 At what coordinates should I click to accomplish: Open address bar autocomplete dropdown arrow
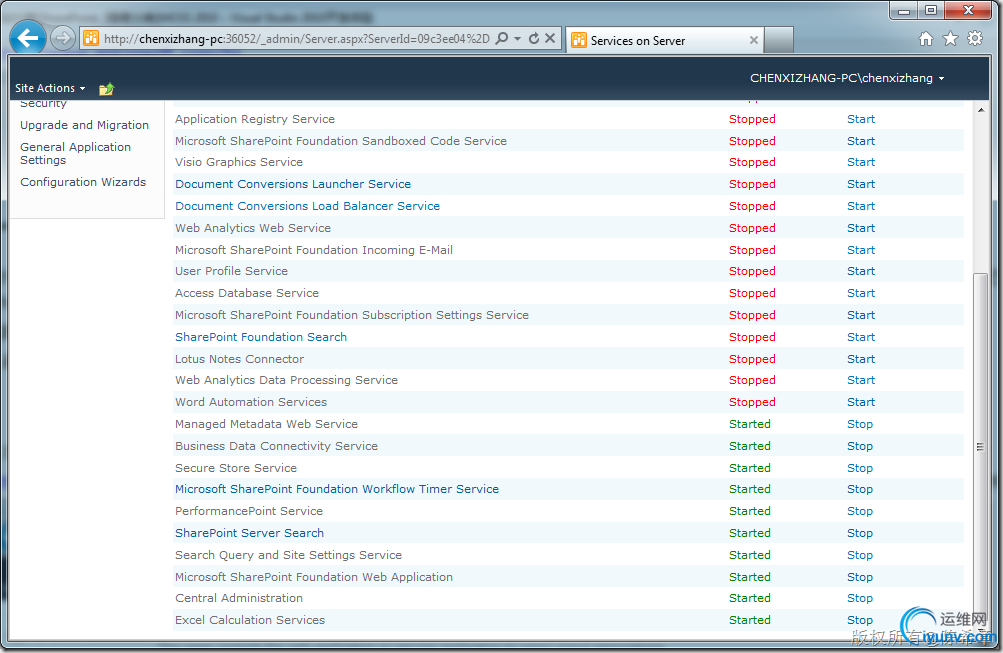point(517,38)
